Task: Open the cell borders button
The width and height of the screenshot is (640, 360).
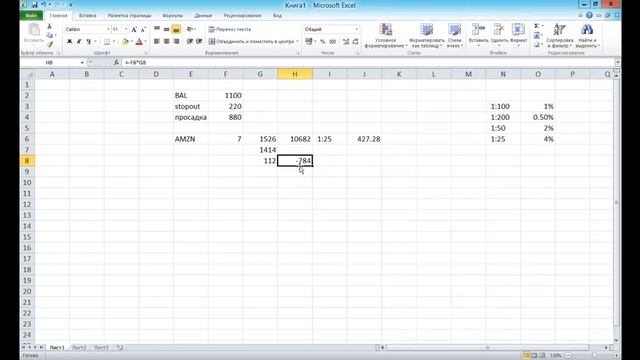Action: (107, 42)
